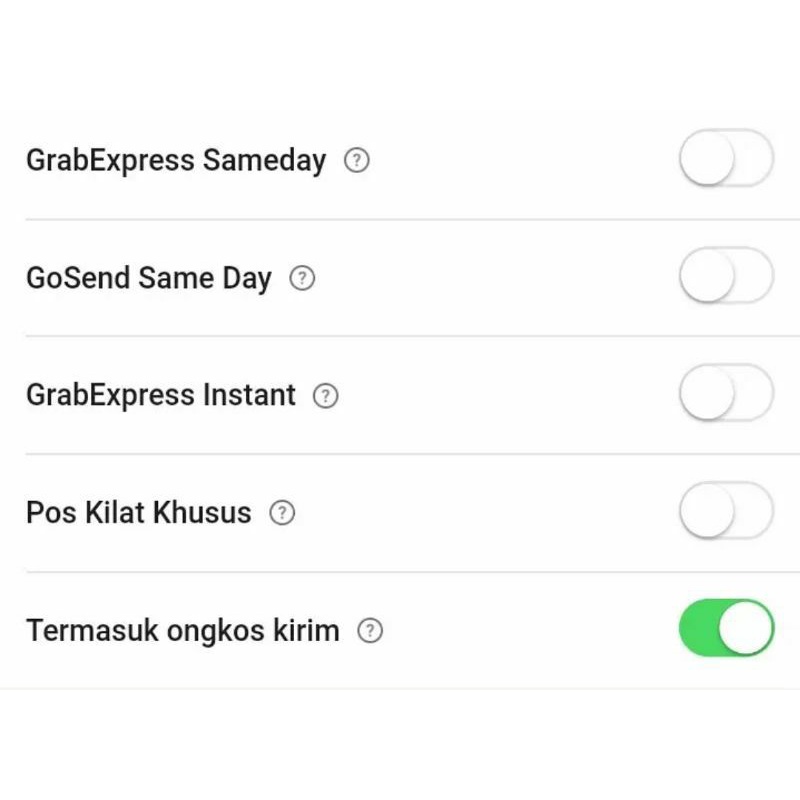This screenshot has height=800, width=800.
Task: Tap the Termasuk ongkos kirim label
Action: coord(183,631)
